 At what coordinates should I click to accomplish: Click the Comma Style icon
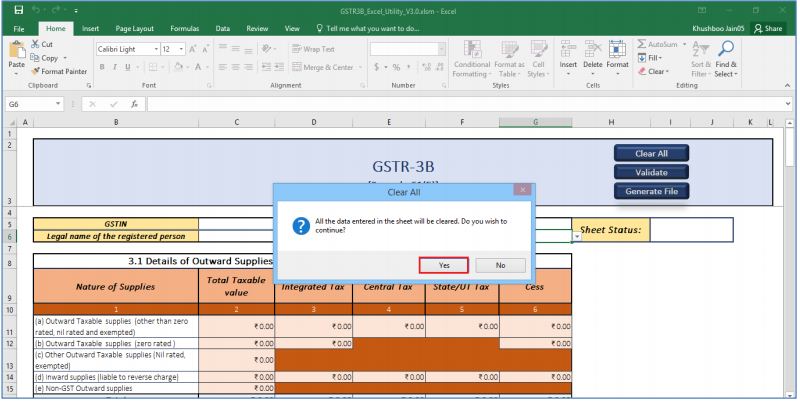[x=411, y=67]
